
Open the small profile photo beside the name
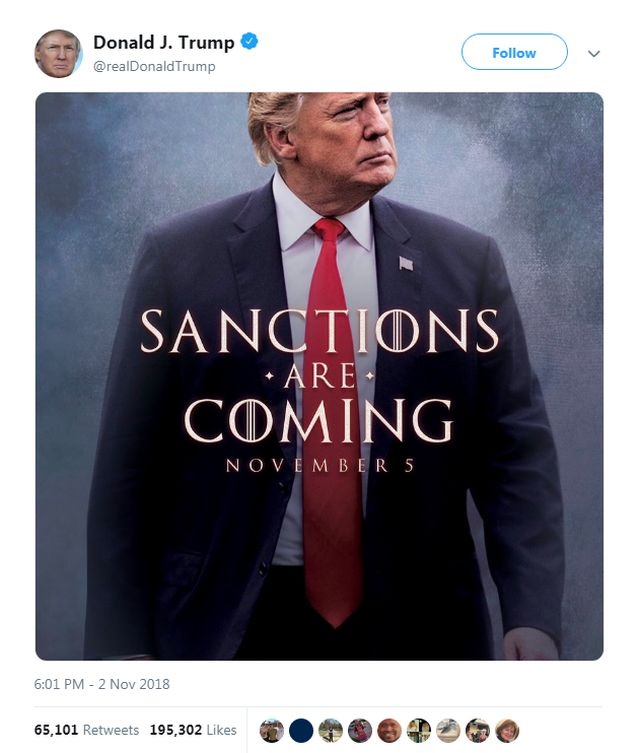(58, 53)
